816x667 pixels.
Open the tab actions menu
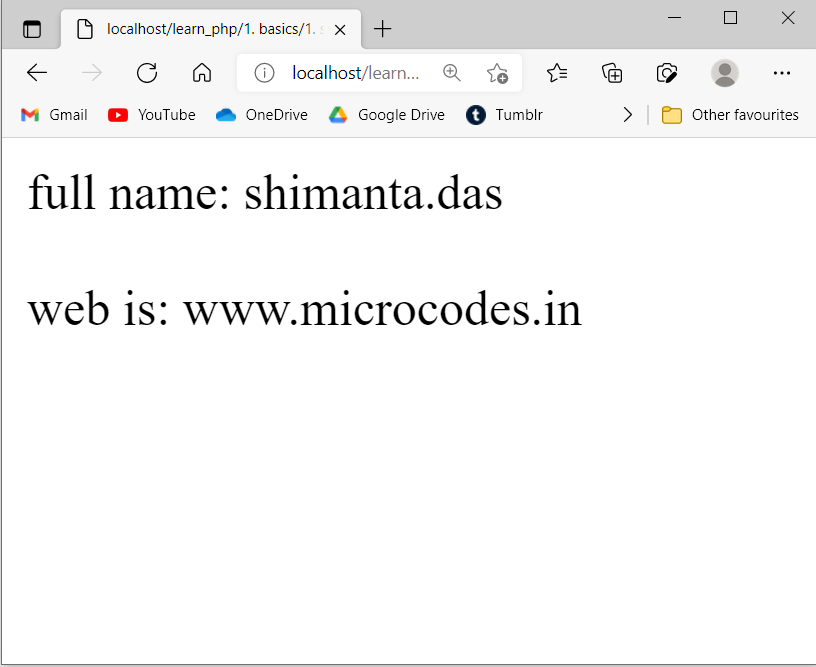[x=32, y=29]
